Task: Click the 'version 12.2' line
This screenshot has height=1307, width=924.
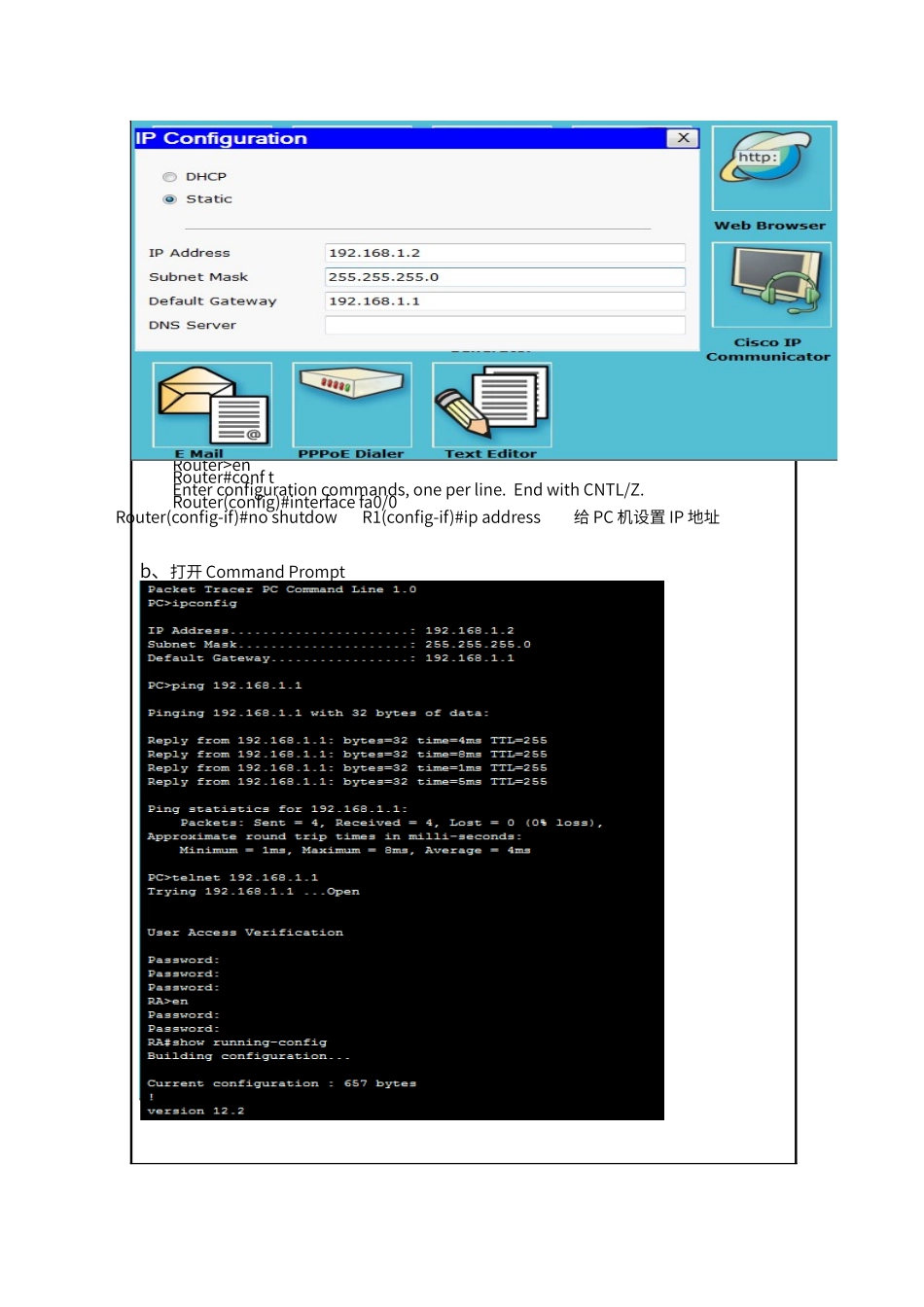Action: [x=195, y=1112]
